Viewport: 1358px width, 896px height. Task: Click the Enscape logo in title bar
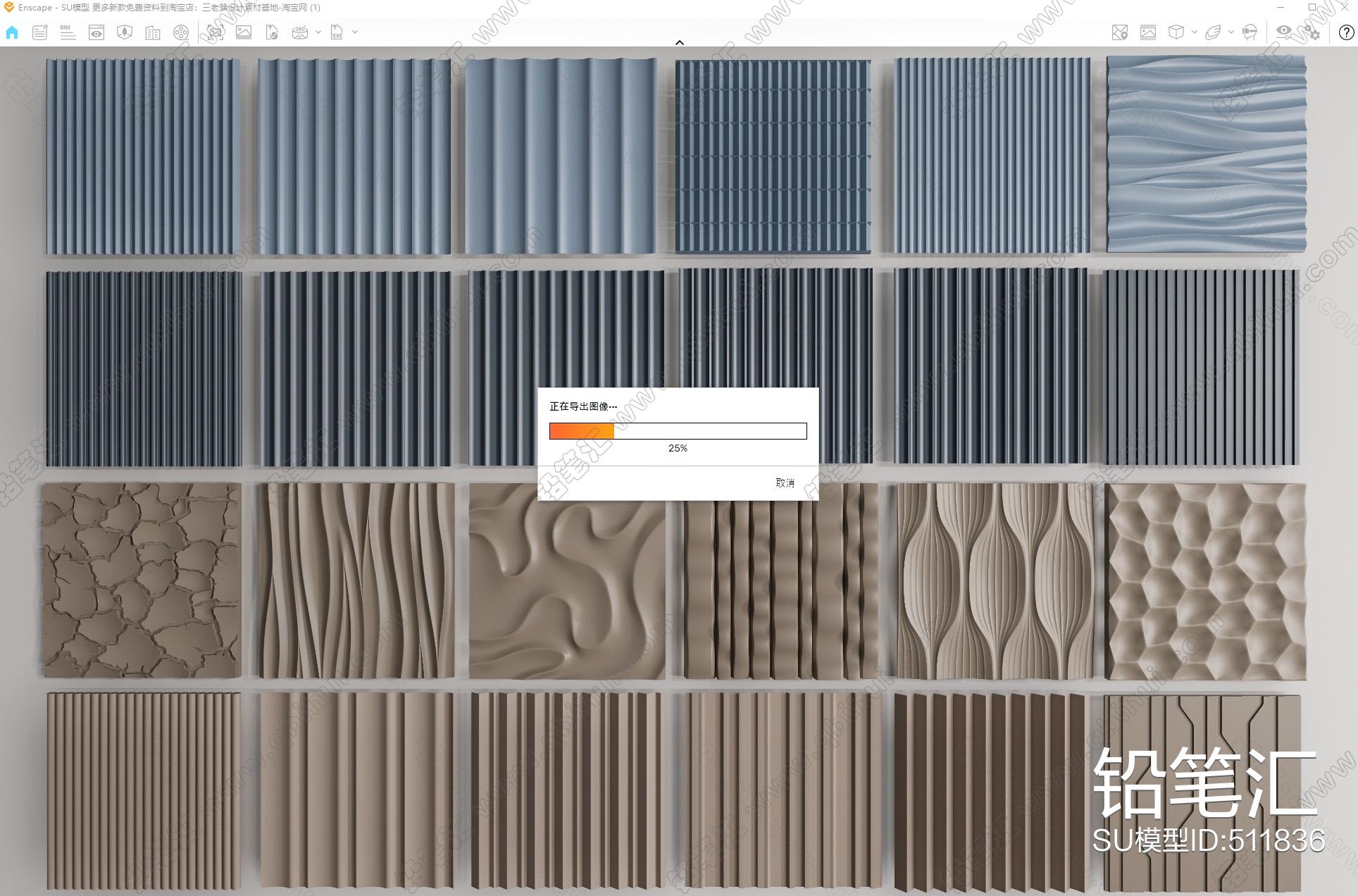pos(9,7)
